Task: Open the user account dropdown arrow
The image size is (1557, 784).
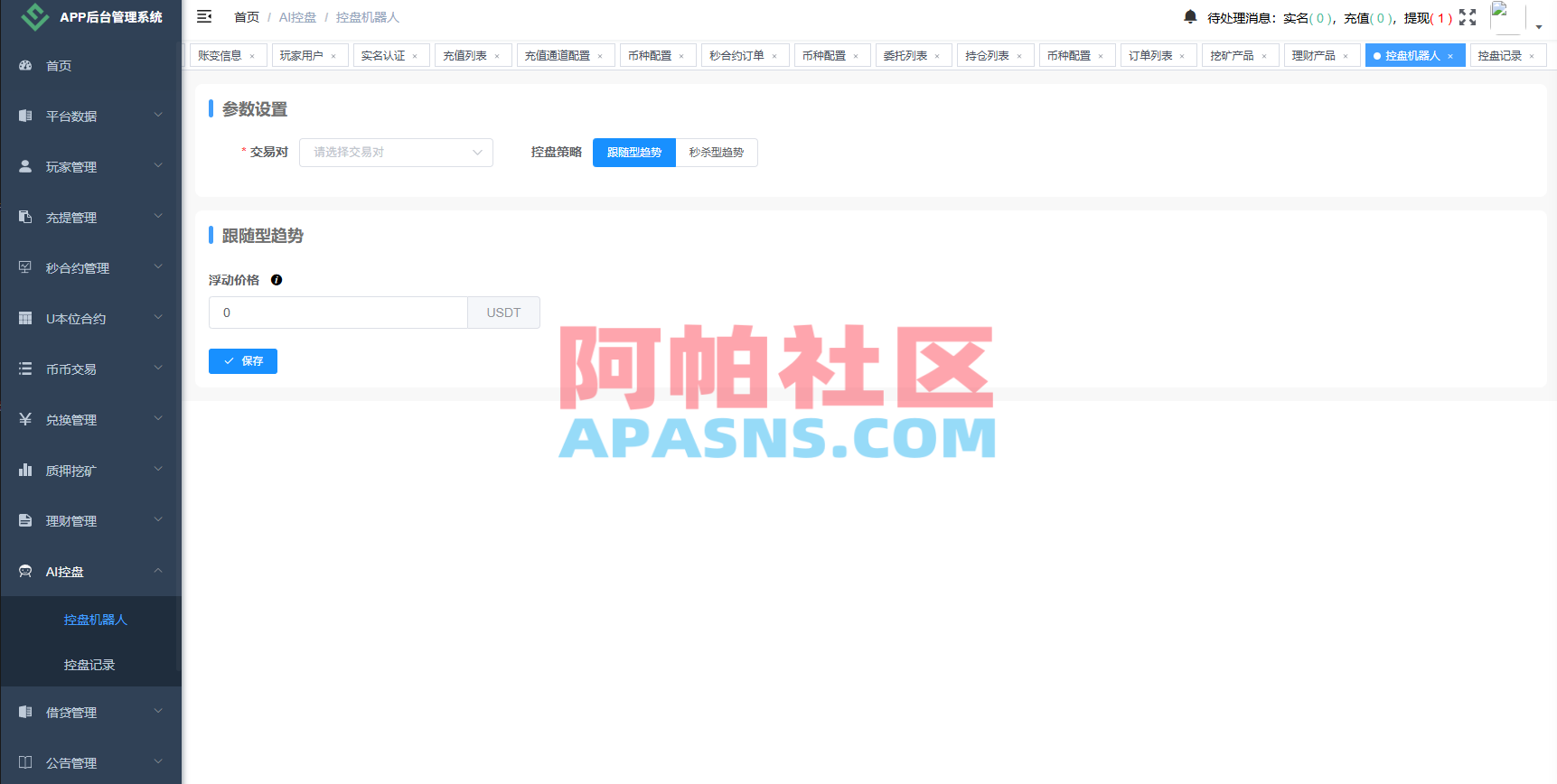Action: pos(1539,27)
